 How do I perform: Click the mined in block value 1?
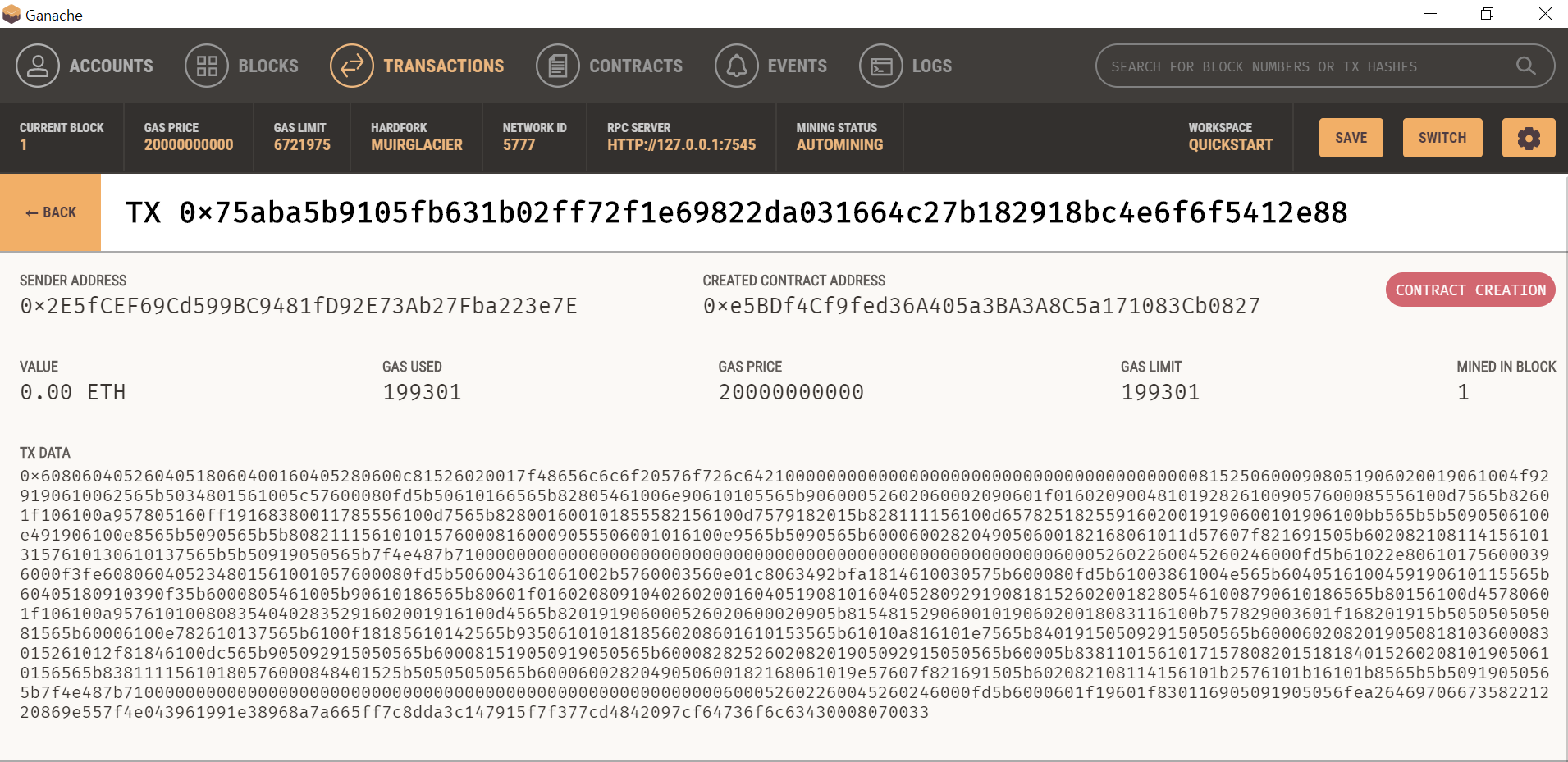pyautogui.click(x=1463, y=392)
